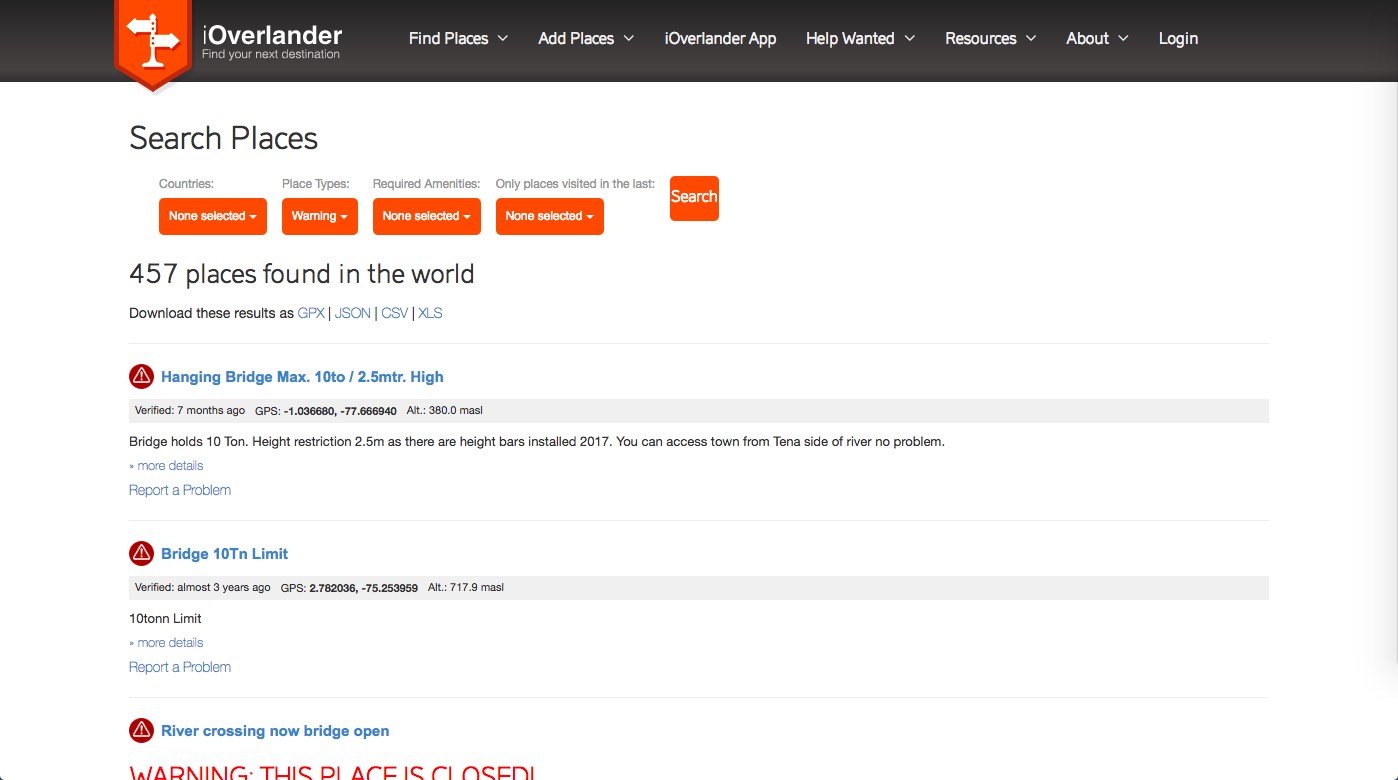Click the '10tonn Limit' description text
The image size is (1398, 780).
(x=165, y=619)
